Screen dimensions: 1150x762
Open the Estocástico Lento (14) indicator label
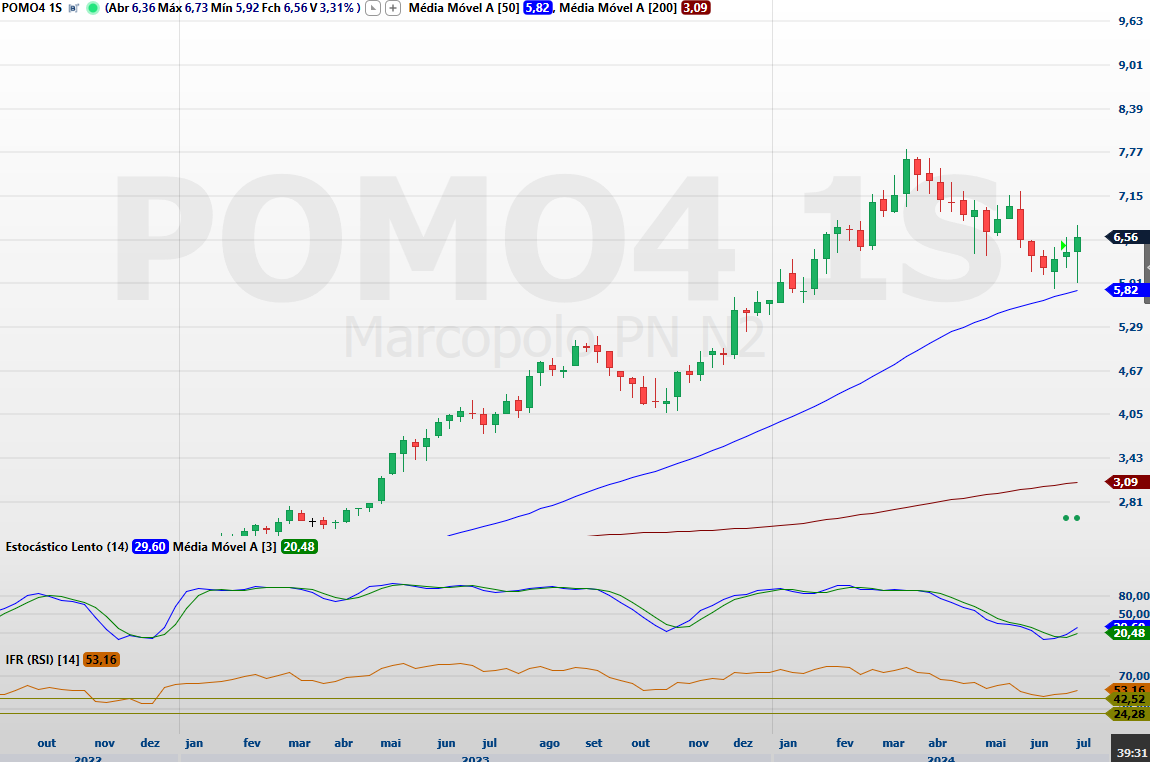tap(66, 547)
